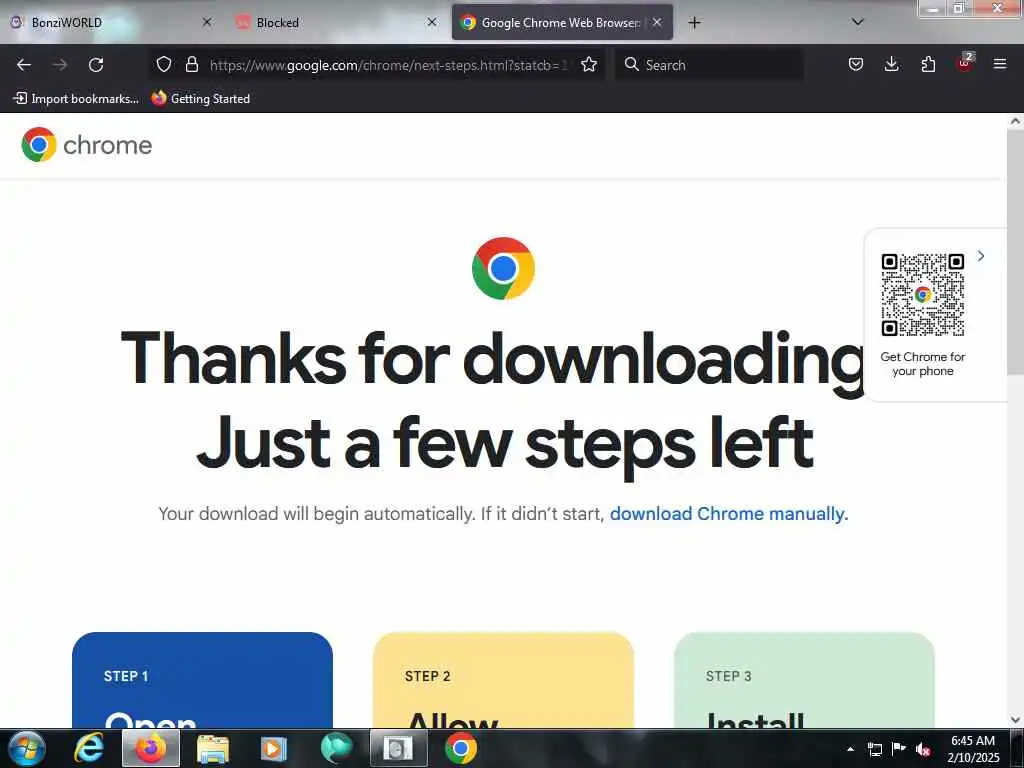Click the green globe taskbar icon

[336, 748]
